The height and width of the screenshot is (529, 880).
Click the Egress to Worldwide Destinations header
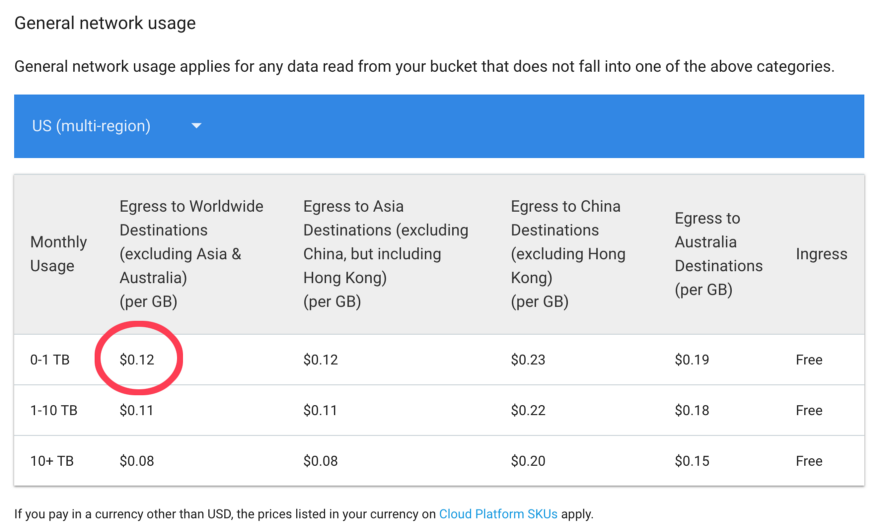[x=191, y=254]
